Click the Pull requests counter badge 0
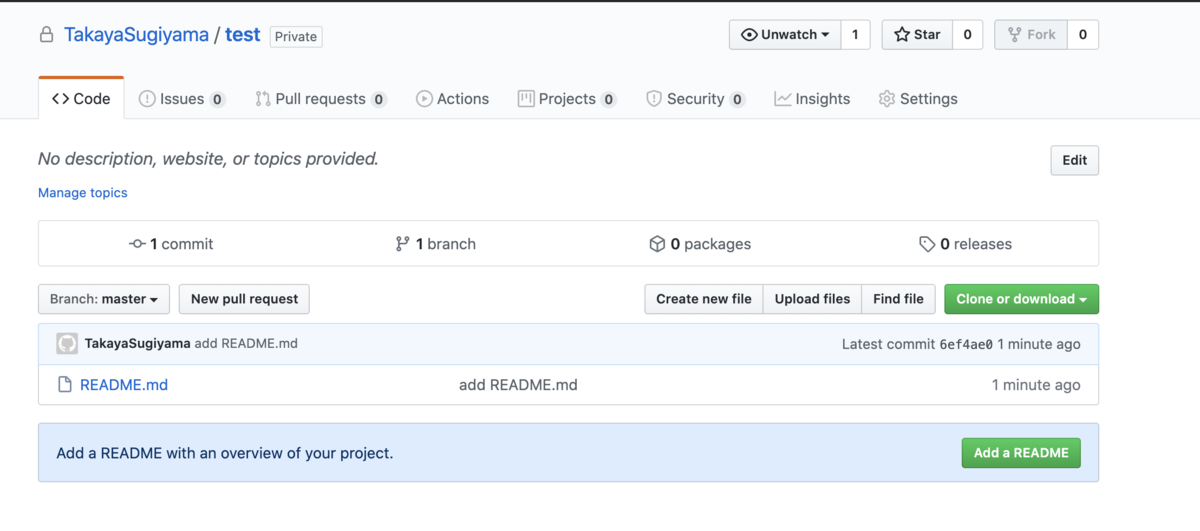Image resolution: width=1200 pixels, height=531 pixels. coord(379,99)
